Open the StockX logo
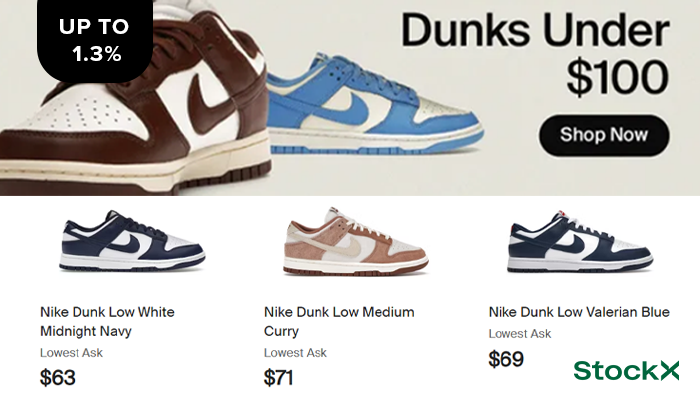This screenshot has height=400, width=700. 626,371
